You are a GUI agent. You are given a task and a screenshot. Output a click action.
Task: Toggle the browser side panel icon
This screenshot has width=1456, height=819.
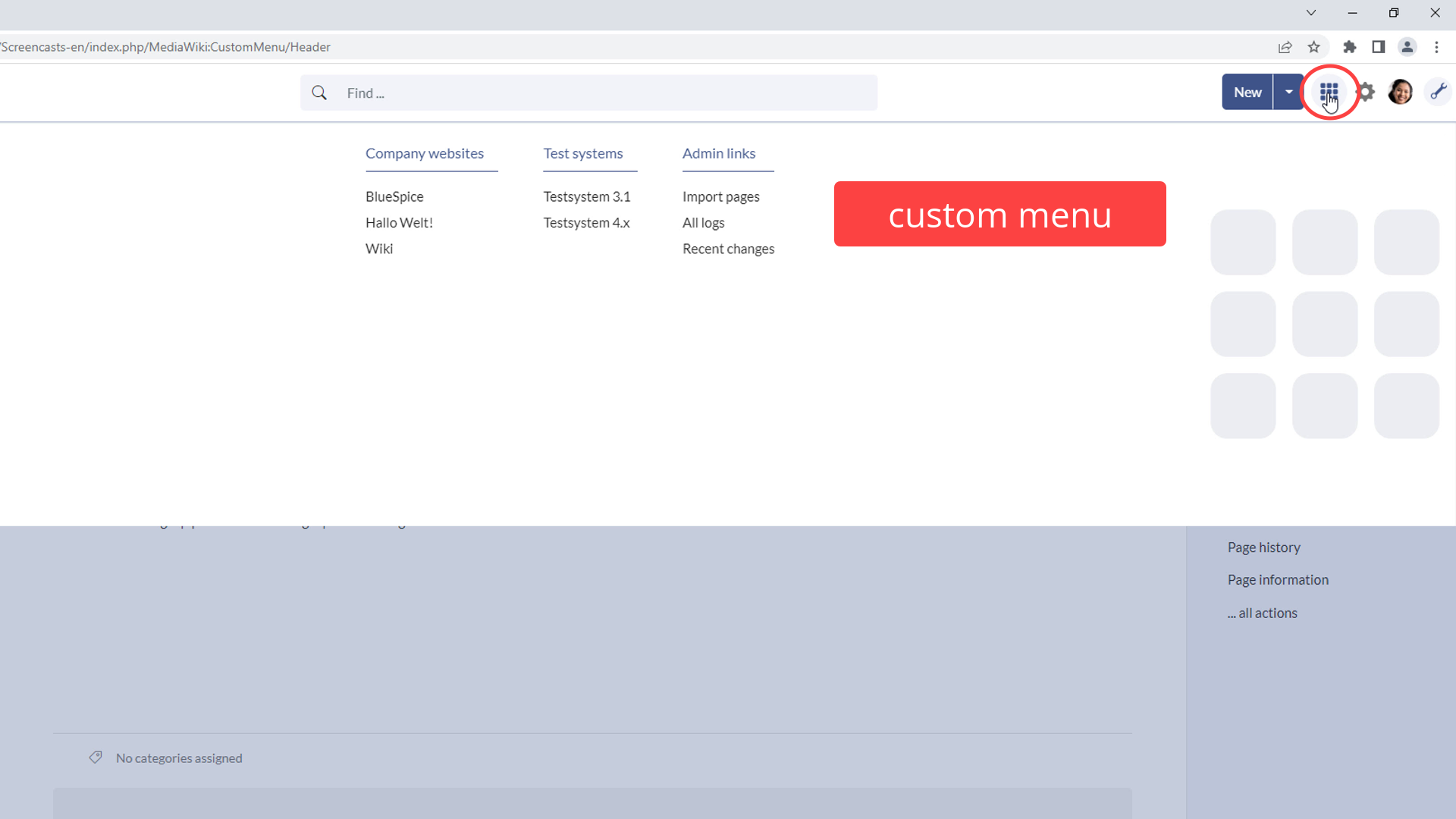point(1379,47)
